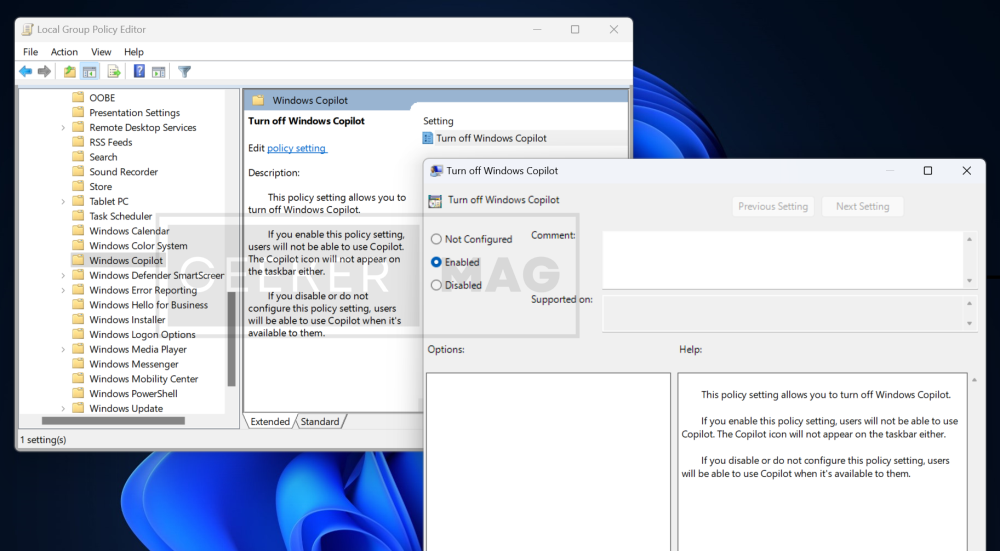Screen dimensions: 1000x551
Task: Open the View menu
Action: pos(101,52)
